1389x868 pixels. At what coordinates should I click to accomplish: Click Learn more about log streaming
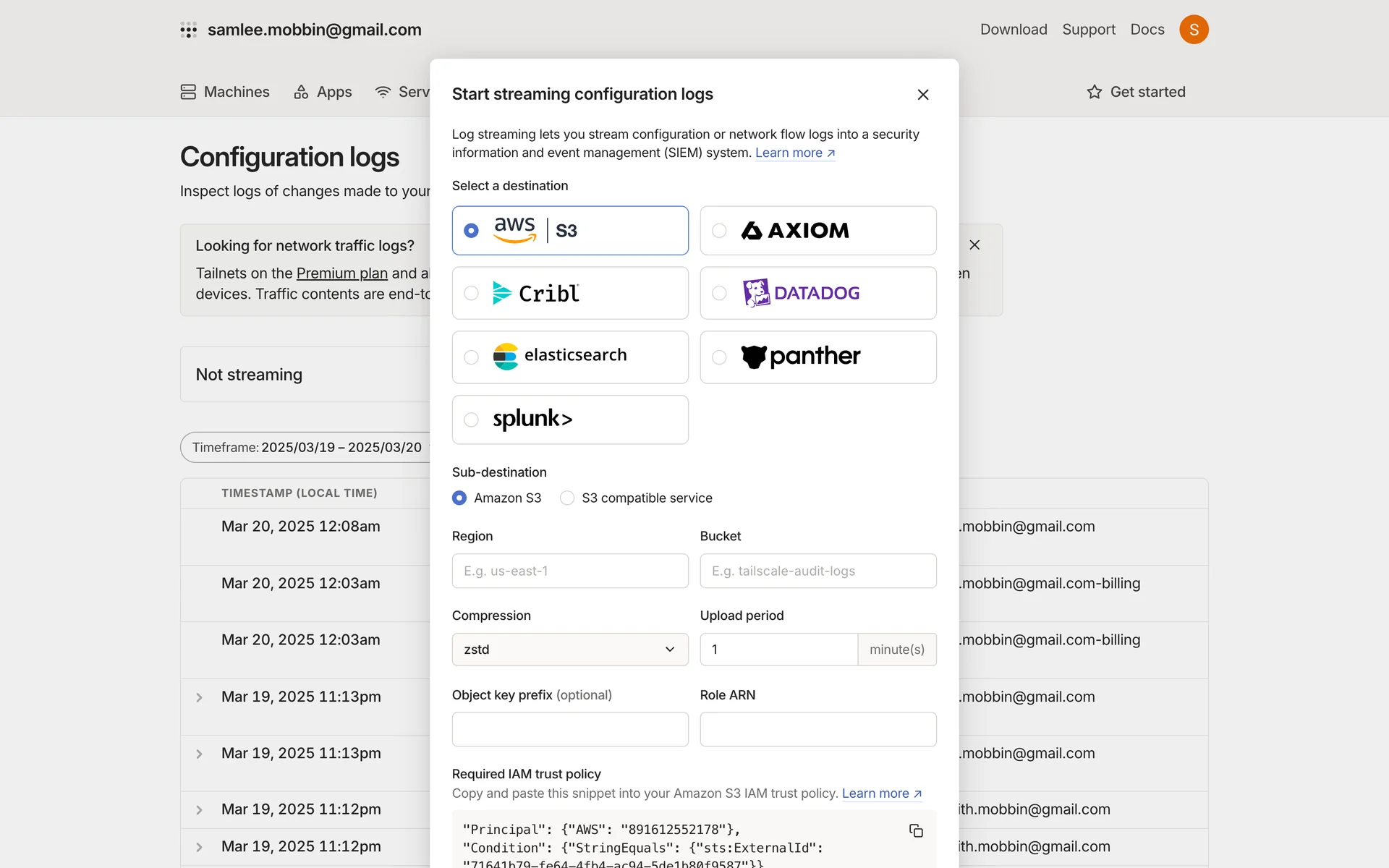tap(794, 153)
